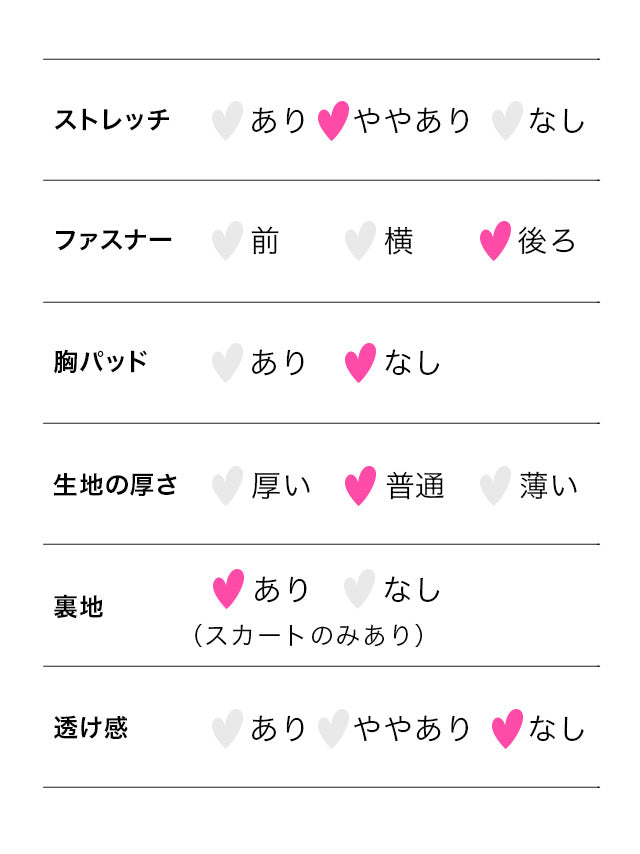This screenshot has width=640, height=854.
Task: Select the pink 普通 heart option
Action: click(360, 486)
